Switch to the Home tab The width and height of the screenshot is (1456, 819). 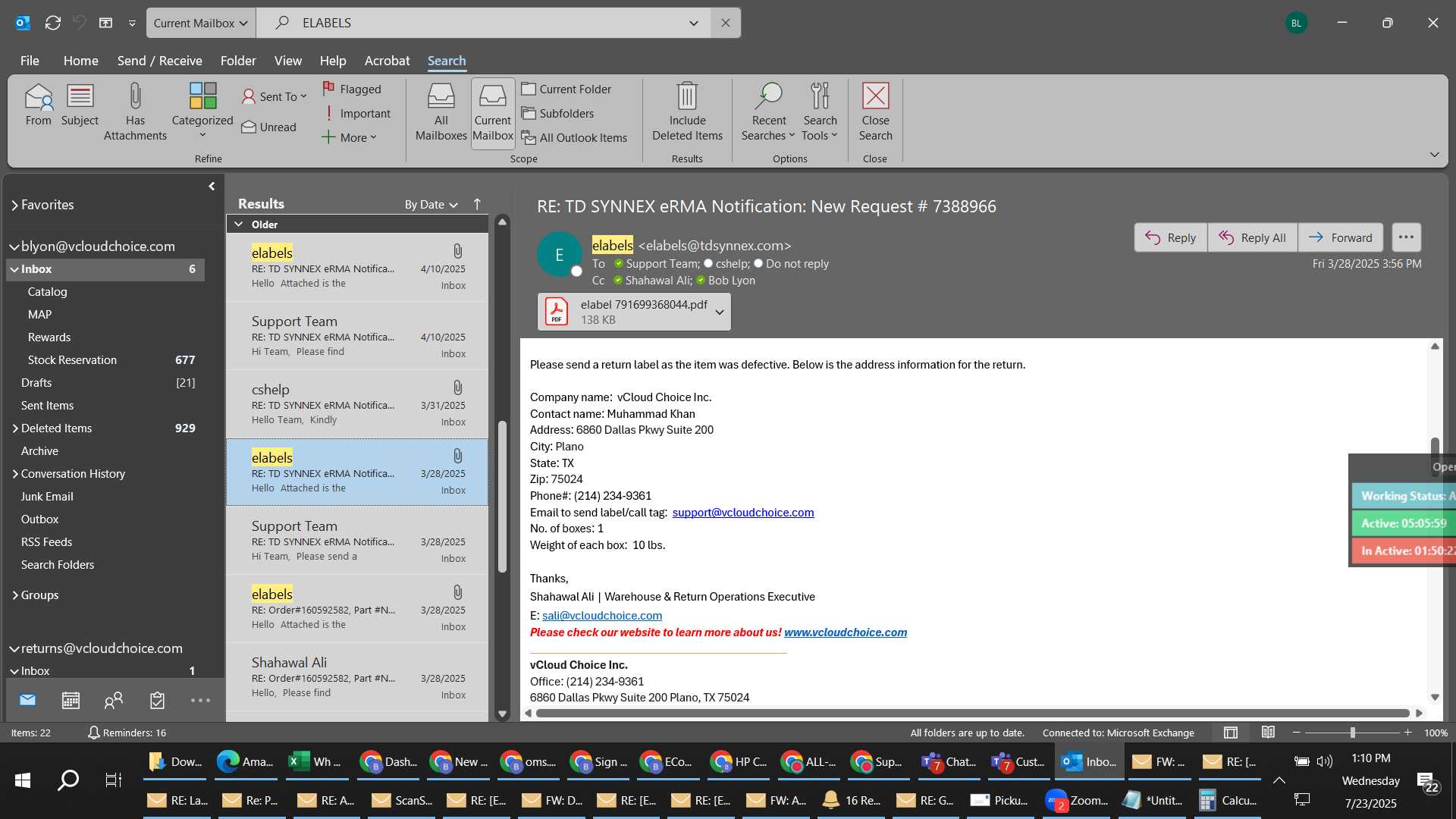[x=80, y=61]
